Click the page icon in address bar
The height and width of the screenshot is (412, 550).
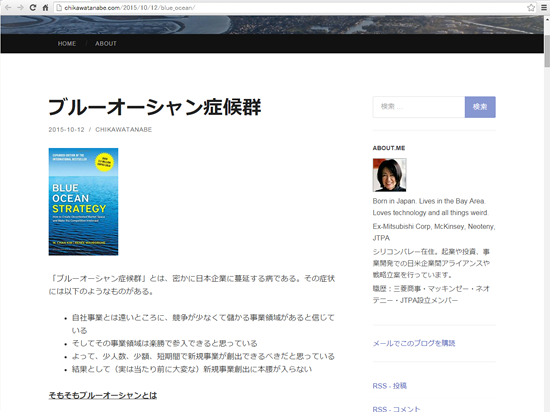click(59, 7)
